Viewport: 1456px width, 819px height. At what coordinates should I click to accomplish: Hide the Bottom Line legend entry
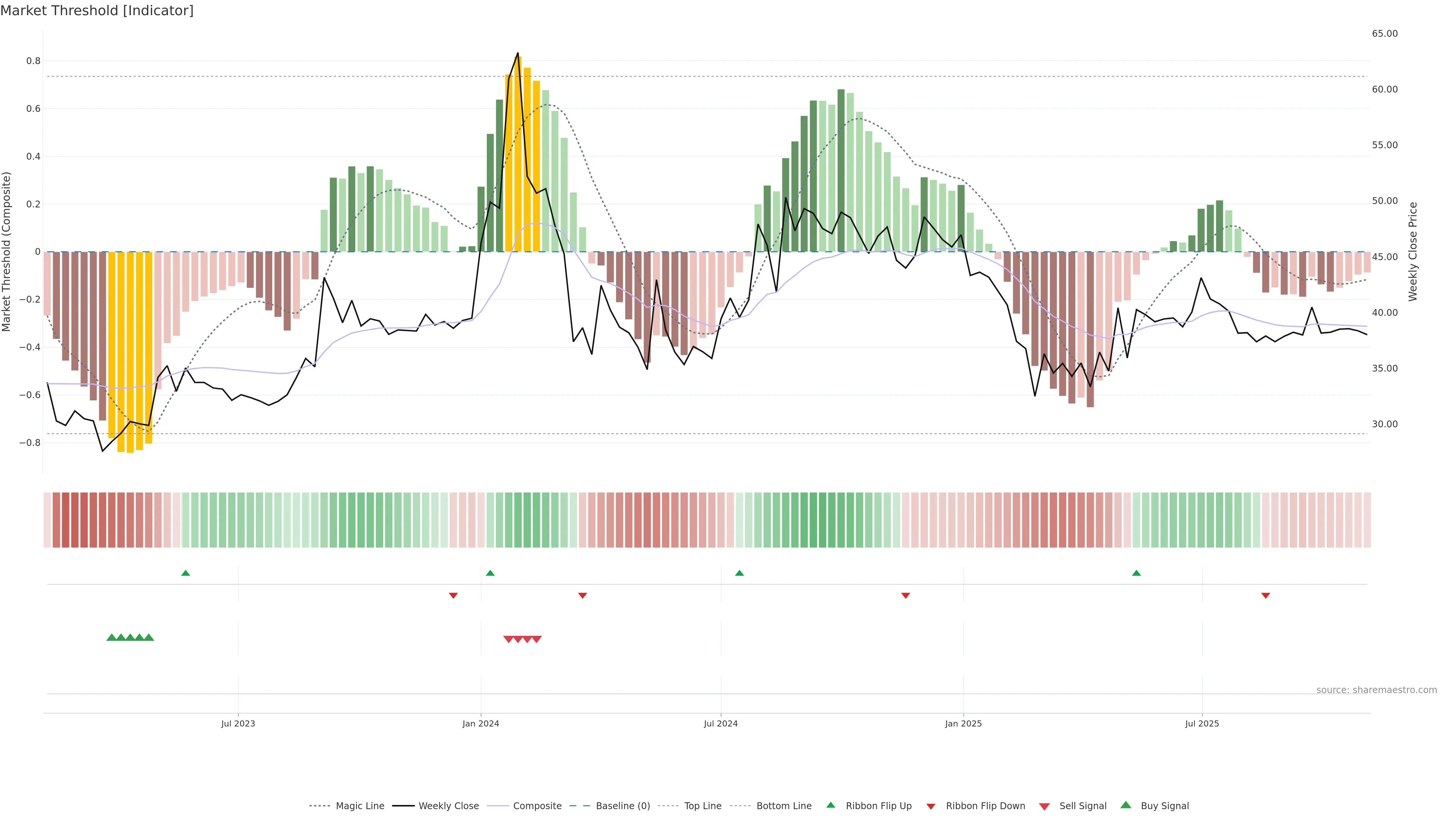coord(783,806)
